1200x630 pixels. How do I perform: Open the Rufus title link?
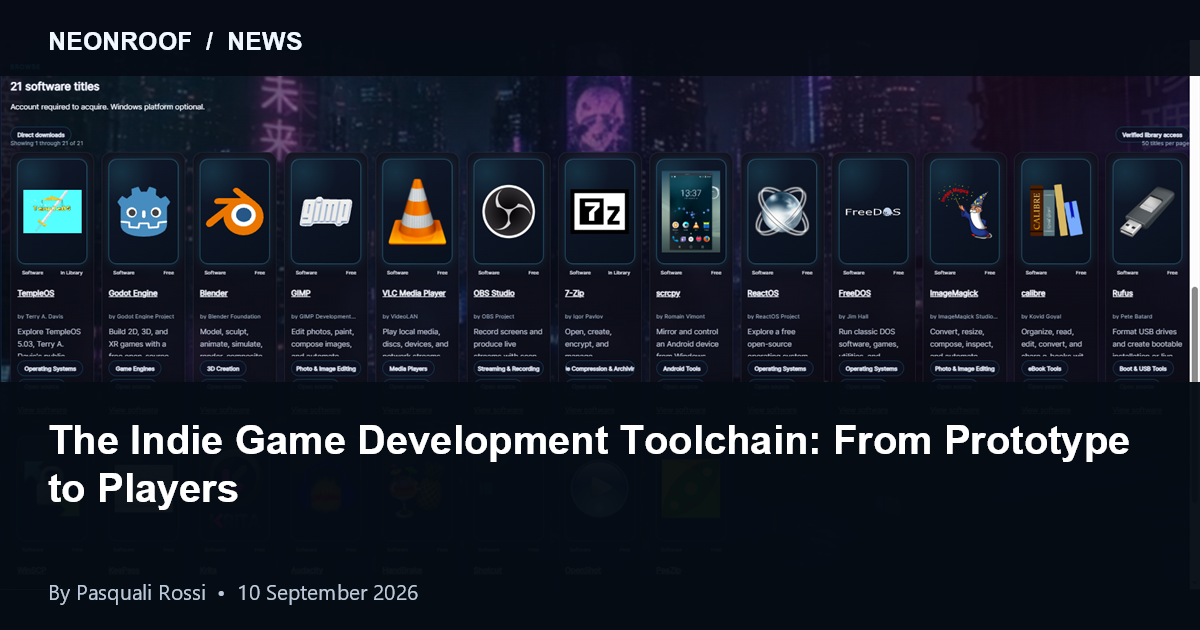click(1123, 293)
